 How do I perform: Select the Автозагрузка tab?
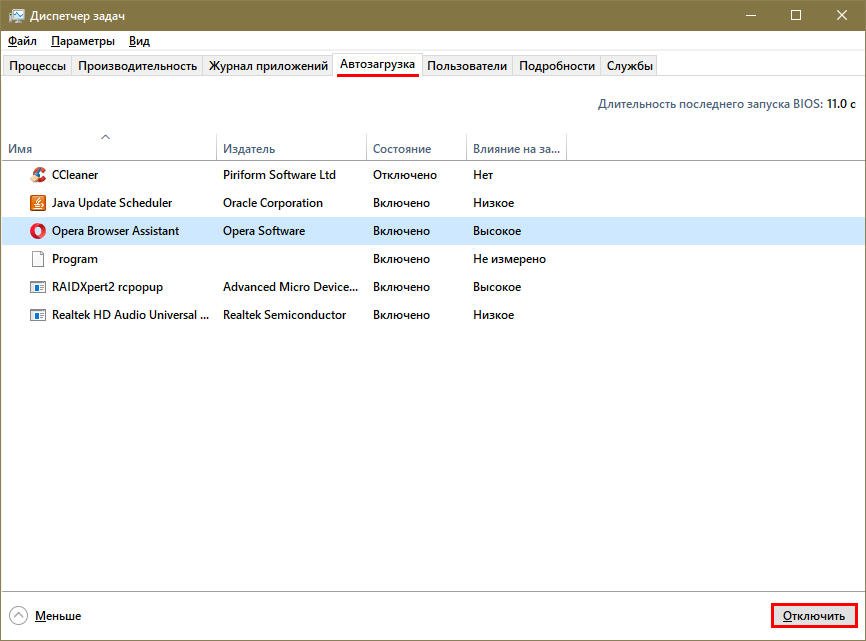[x=377, y=65]
